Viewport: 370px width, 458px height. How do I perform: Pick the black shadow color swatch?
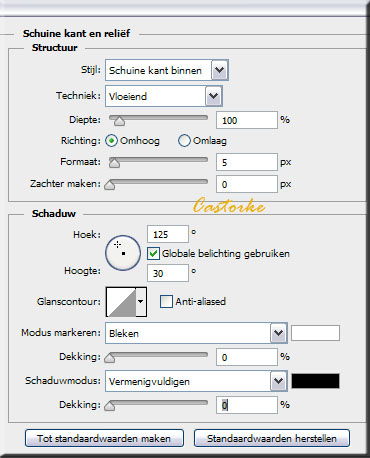click(x=315, y=381)
